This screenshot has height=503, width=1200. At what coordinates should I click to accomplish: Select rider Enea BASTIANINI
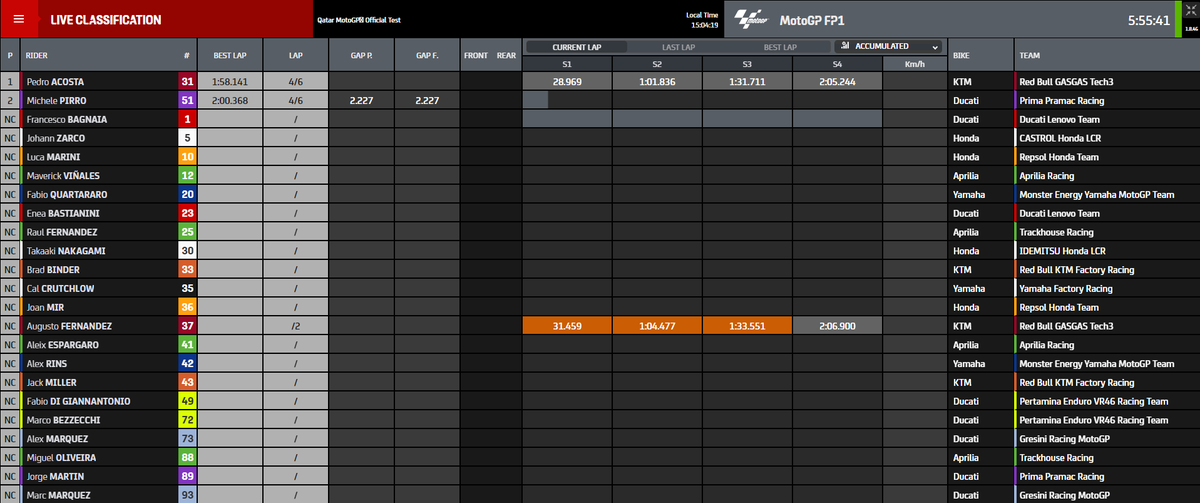[62, 213]
